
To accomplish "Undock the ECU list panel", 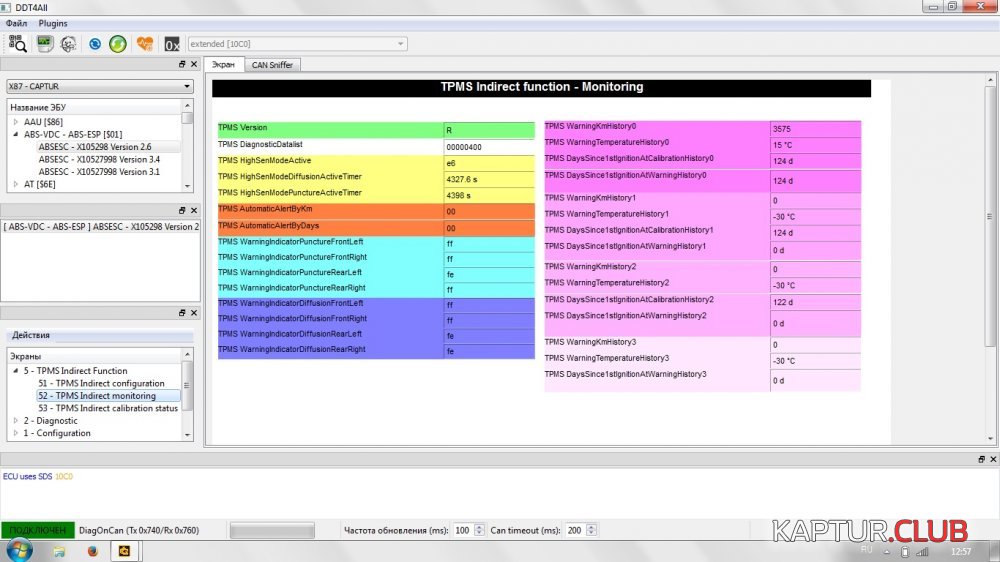I will (x=182, y=64).
